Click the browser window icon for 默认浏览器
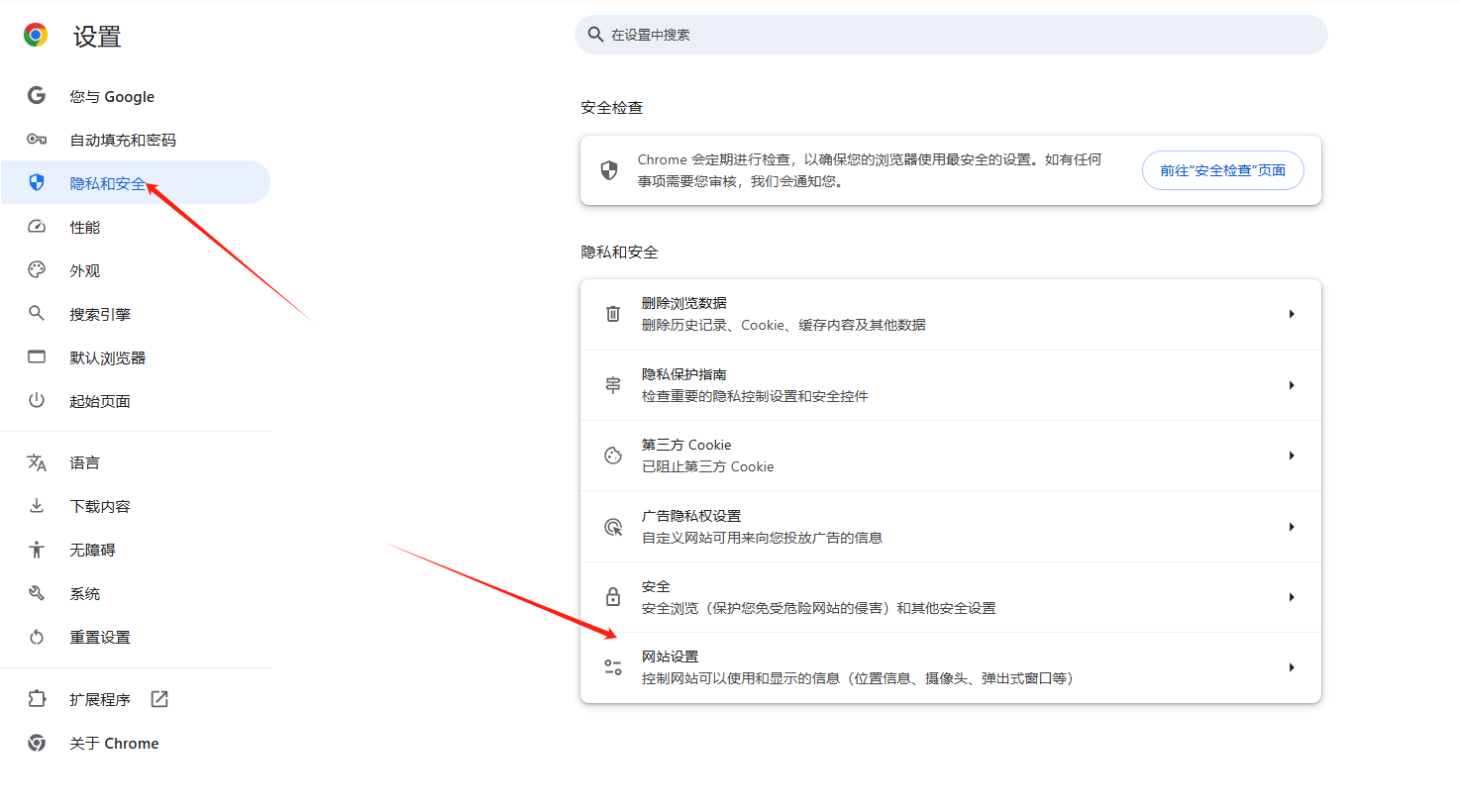Screen dimensions: 1459x812 37,356
